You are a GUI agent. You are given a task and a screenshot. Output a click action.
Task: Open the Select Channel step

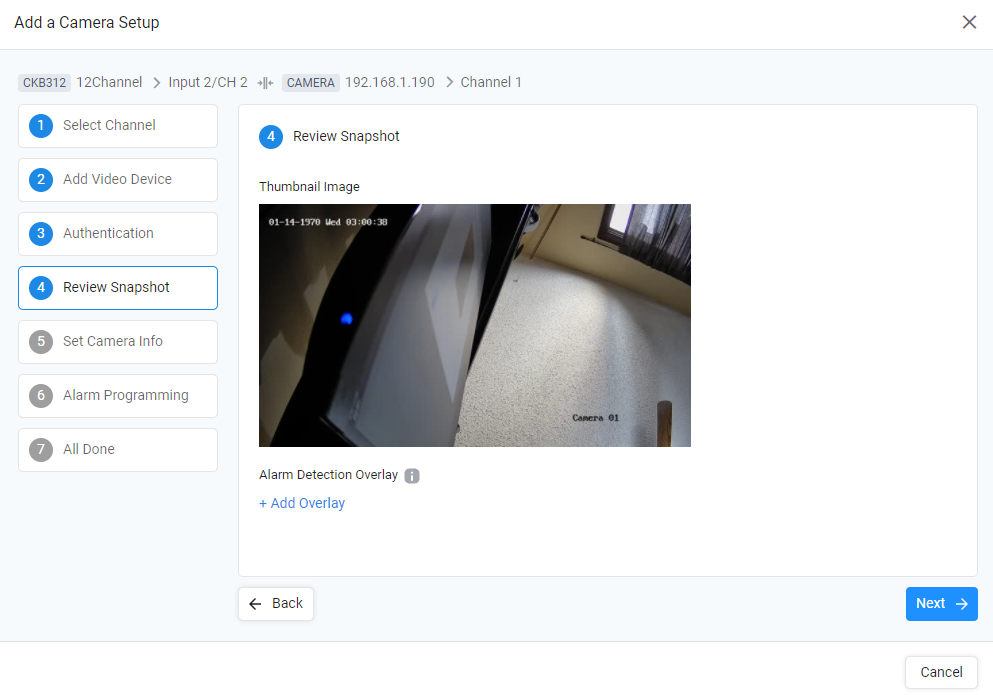pyautogui.click(x=118, y=125)
